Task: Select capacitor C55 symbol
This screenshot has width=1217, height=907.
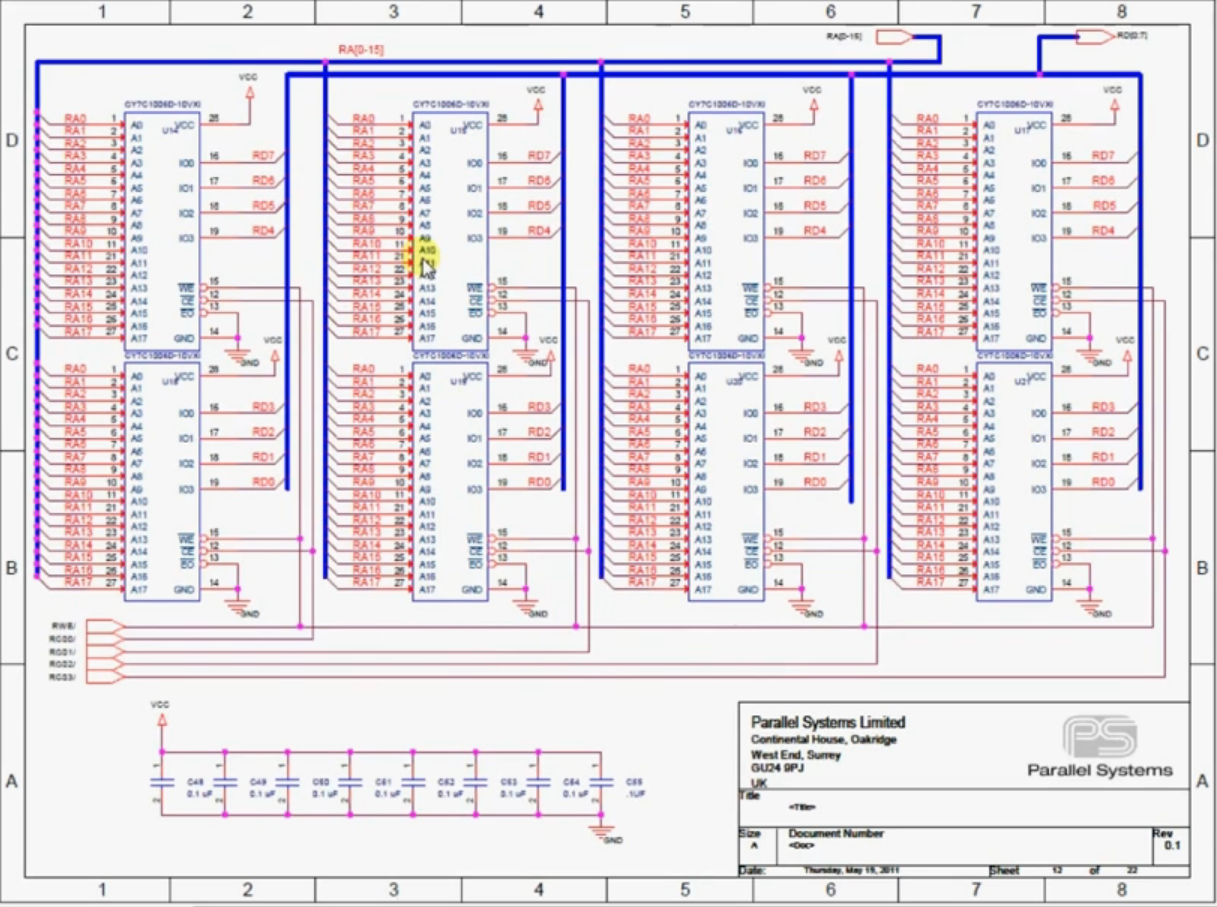Action: point(600,782)
